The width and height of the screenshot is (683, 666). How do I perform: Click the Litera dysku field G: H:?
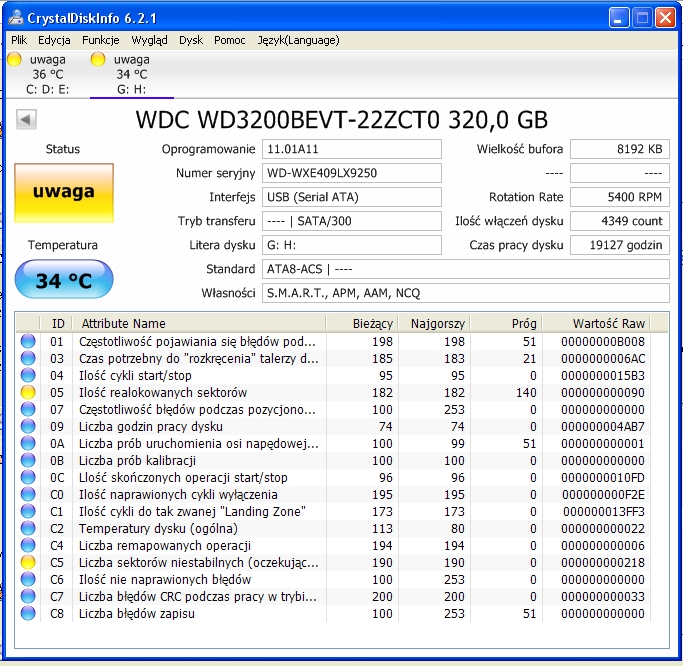352,245
